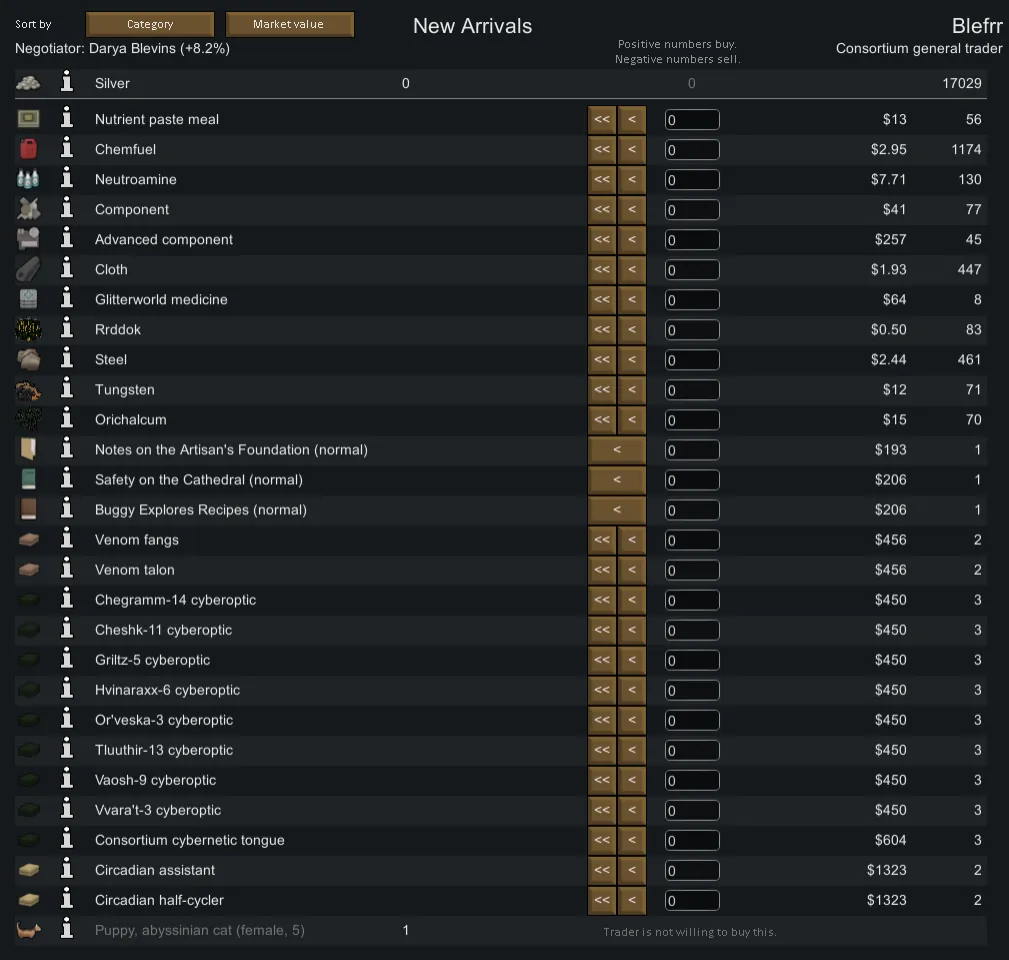Click the Steel item icon
Screen dimensions: 1009x960
click(28, 359)
